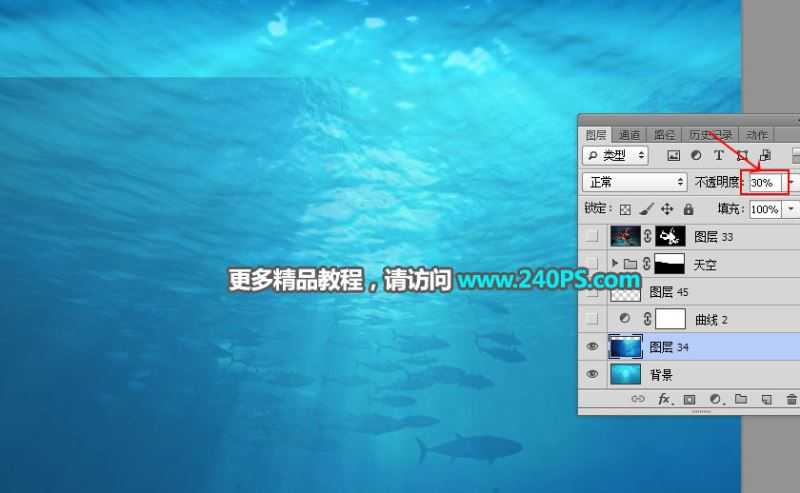Hide the 图层 34 layer eye
800x493 pixels.
(592, 347)
